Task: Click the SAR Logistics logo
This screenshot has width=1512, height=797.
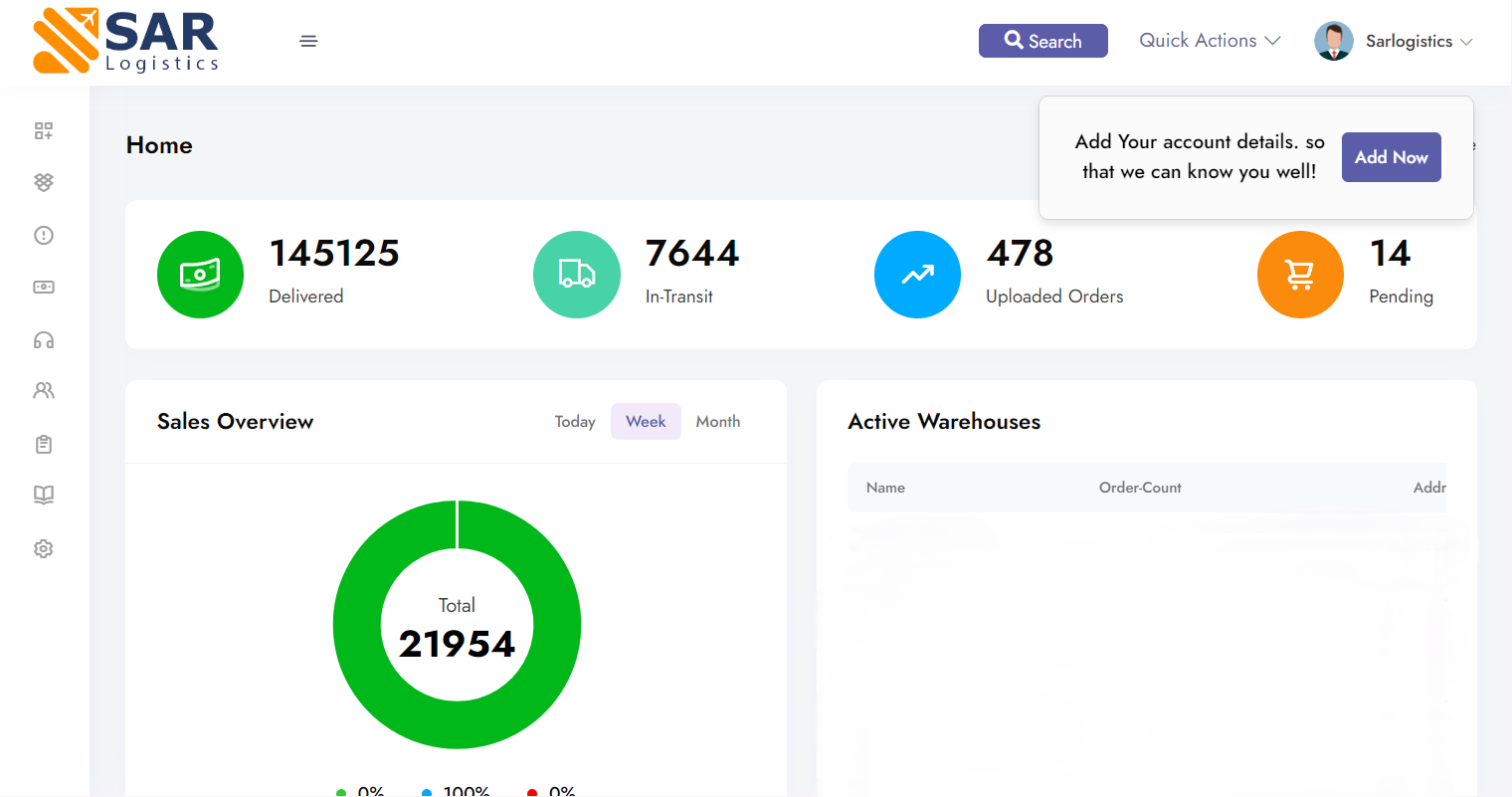Action: tap(126, 41)
